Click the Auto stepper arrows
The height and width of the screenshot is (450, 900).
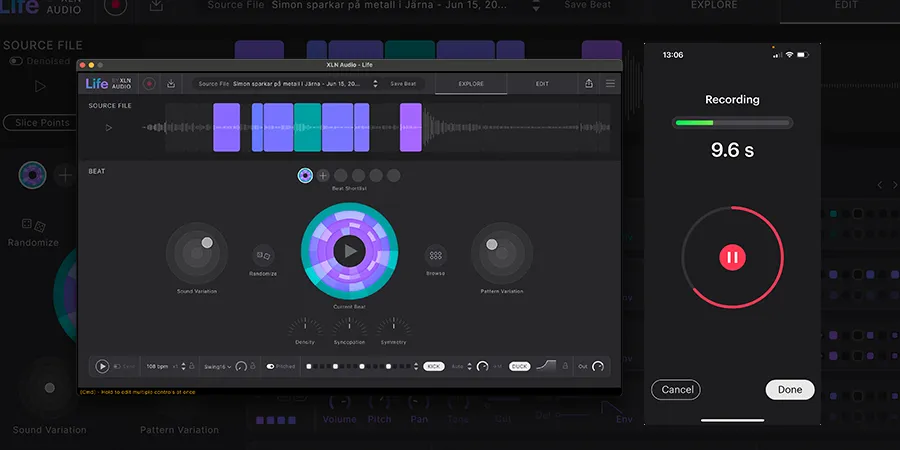pyautogui.click(x=470, y=366)
